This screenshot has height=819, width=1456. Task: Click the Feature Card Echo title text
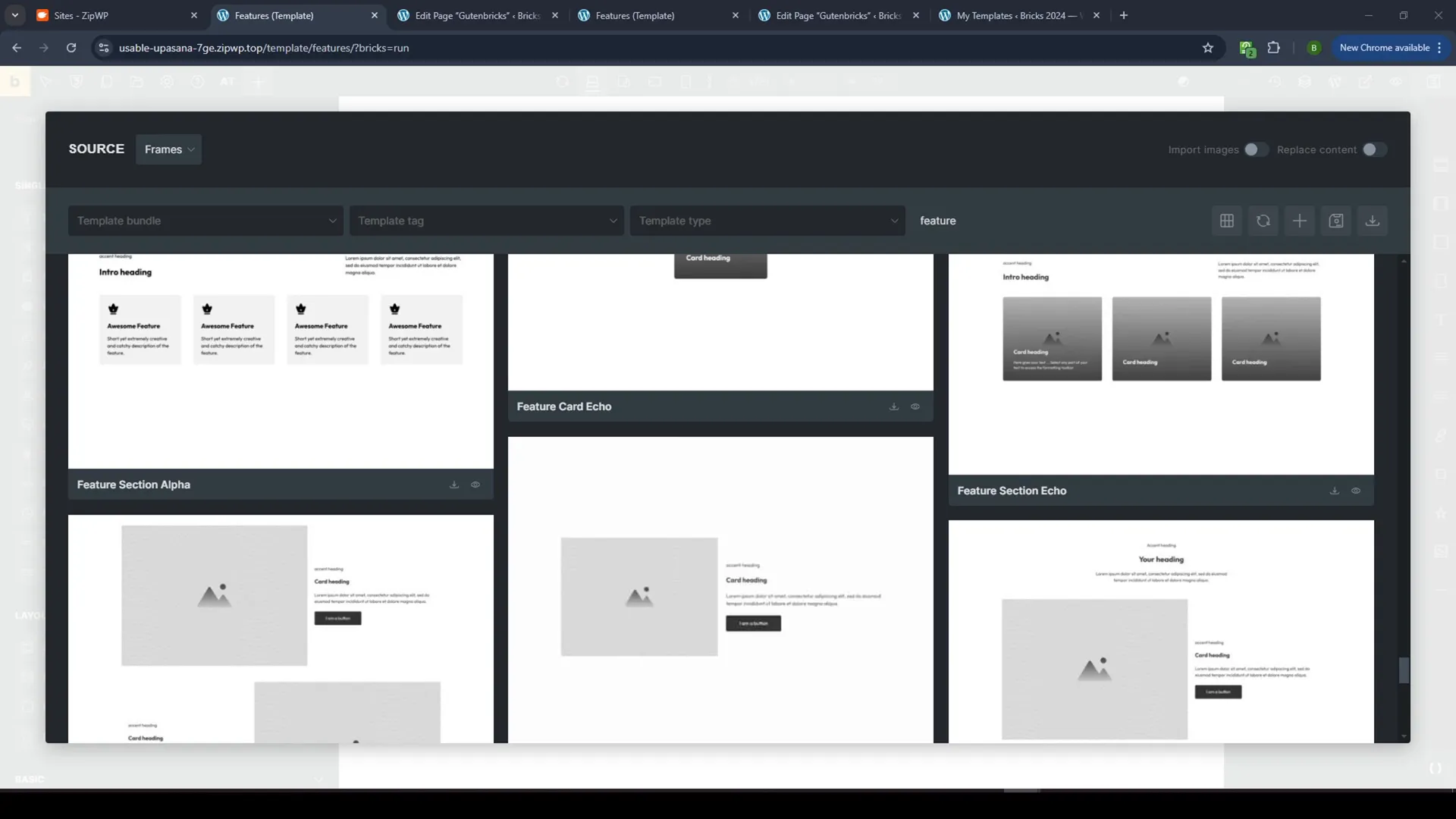pyautogui.click(x=564, y=406)
